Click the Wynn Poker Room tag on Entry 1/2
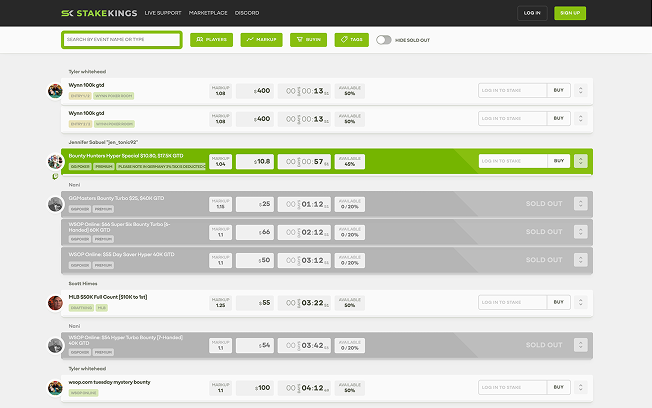 114,96
